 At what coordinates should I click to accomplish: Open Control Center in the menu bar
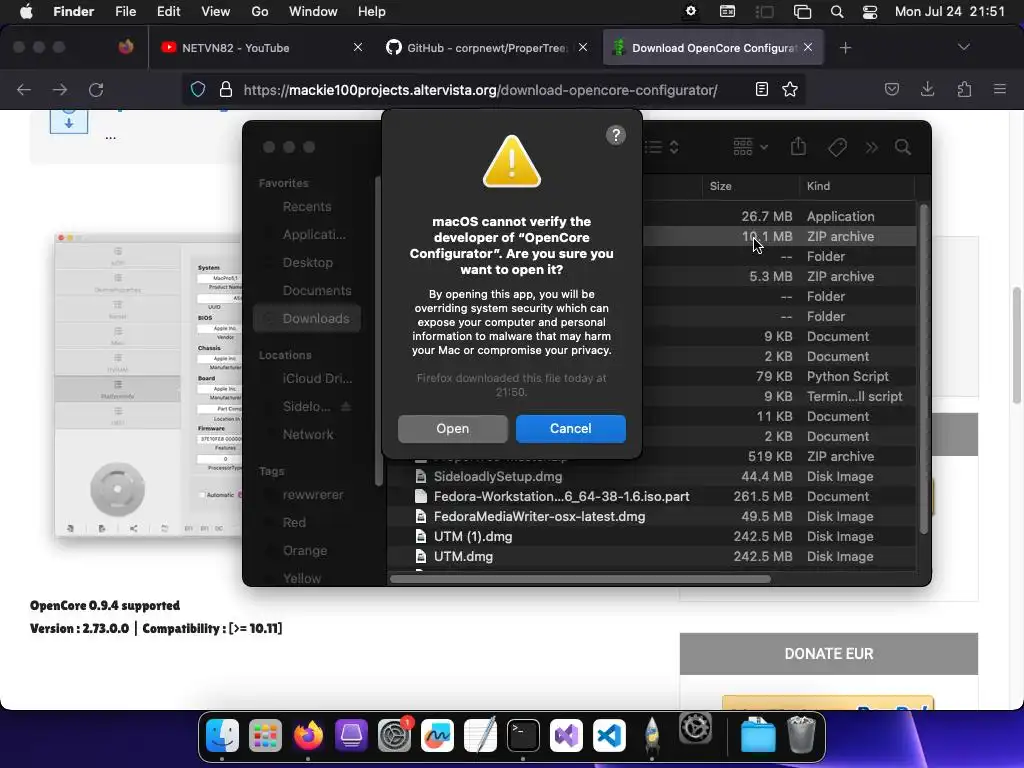pyautogui.click(x=870, y=12)
